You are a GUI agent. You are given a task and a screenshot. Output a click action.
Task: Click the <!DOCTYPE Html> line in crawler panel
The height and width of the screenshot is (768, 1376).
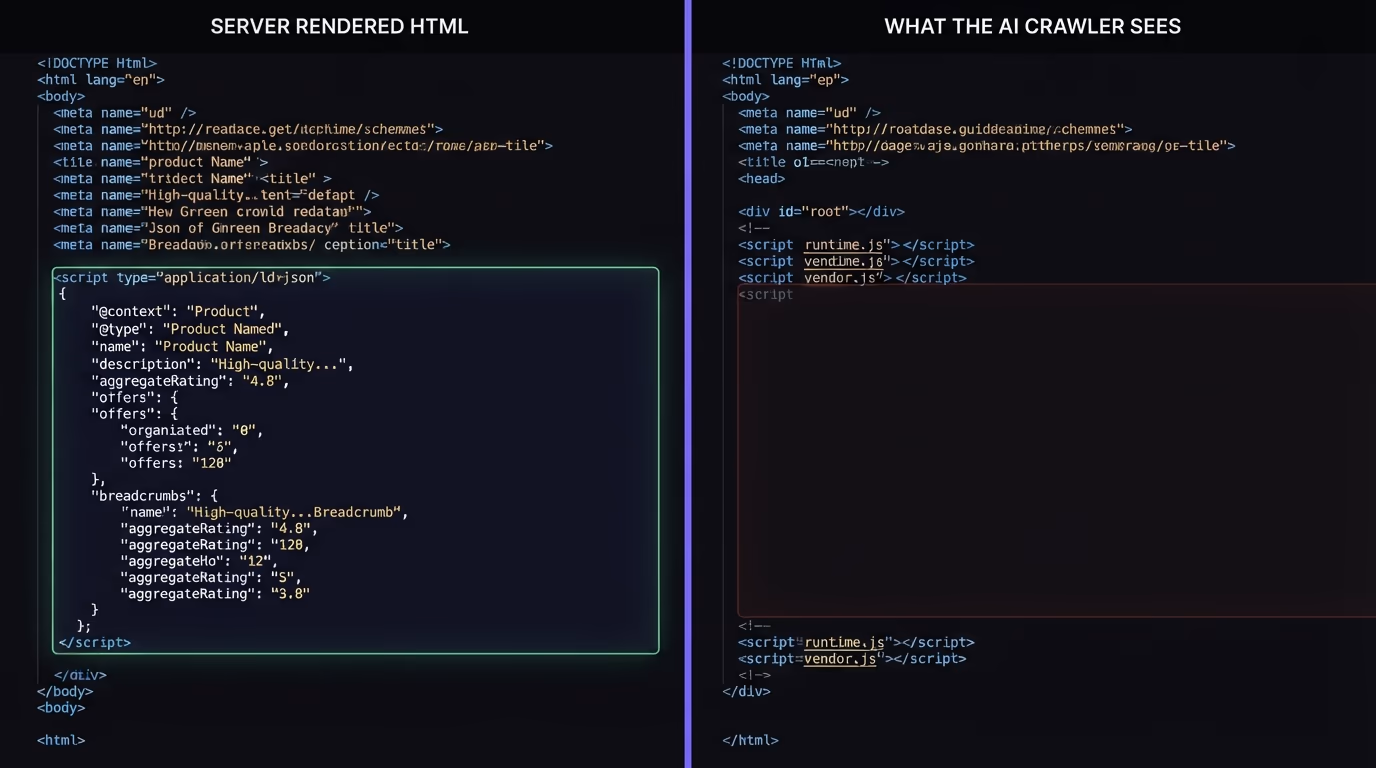pos(782,63)
